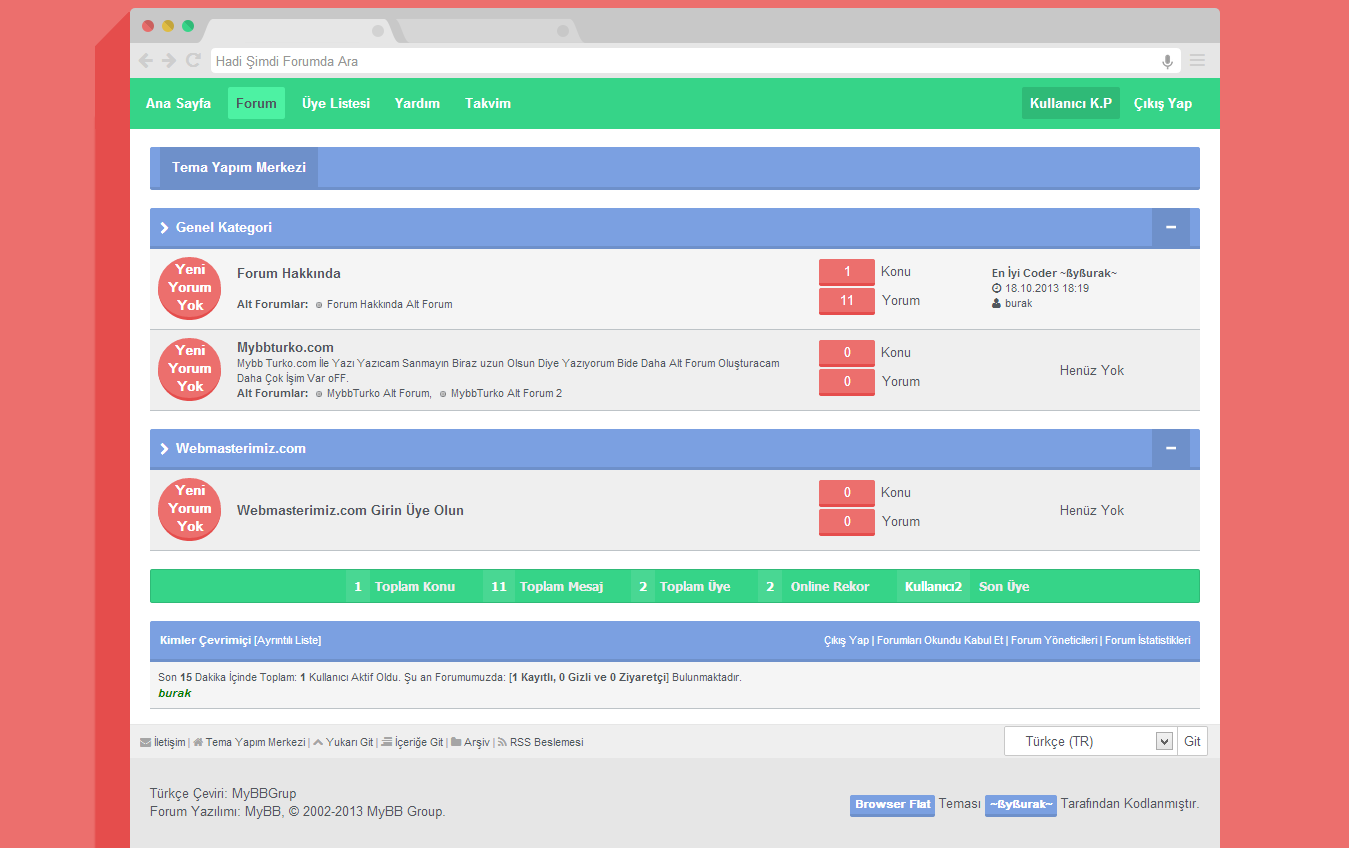Select the Yardım navigation item

point(417,103)
